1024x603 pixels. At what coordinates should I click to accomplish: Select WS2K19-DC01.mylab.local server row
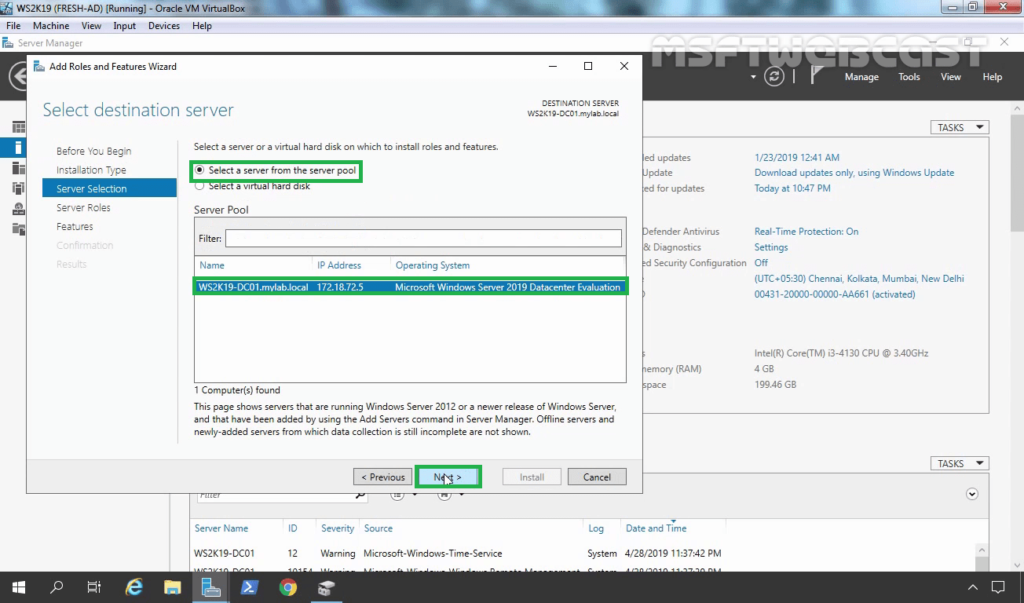point(410,287)
